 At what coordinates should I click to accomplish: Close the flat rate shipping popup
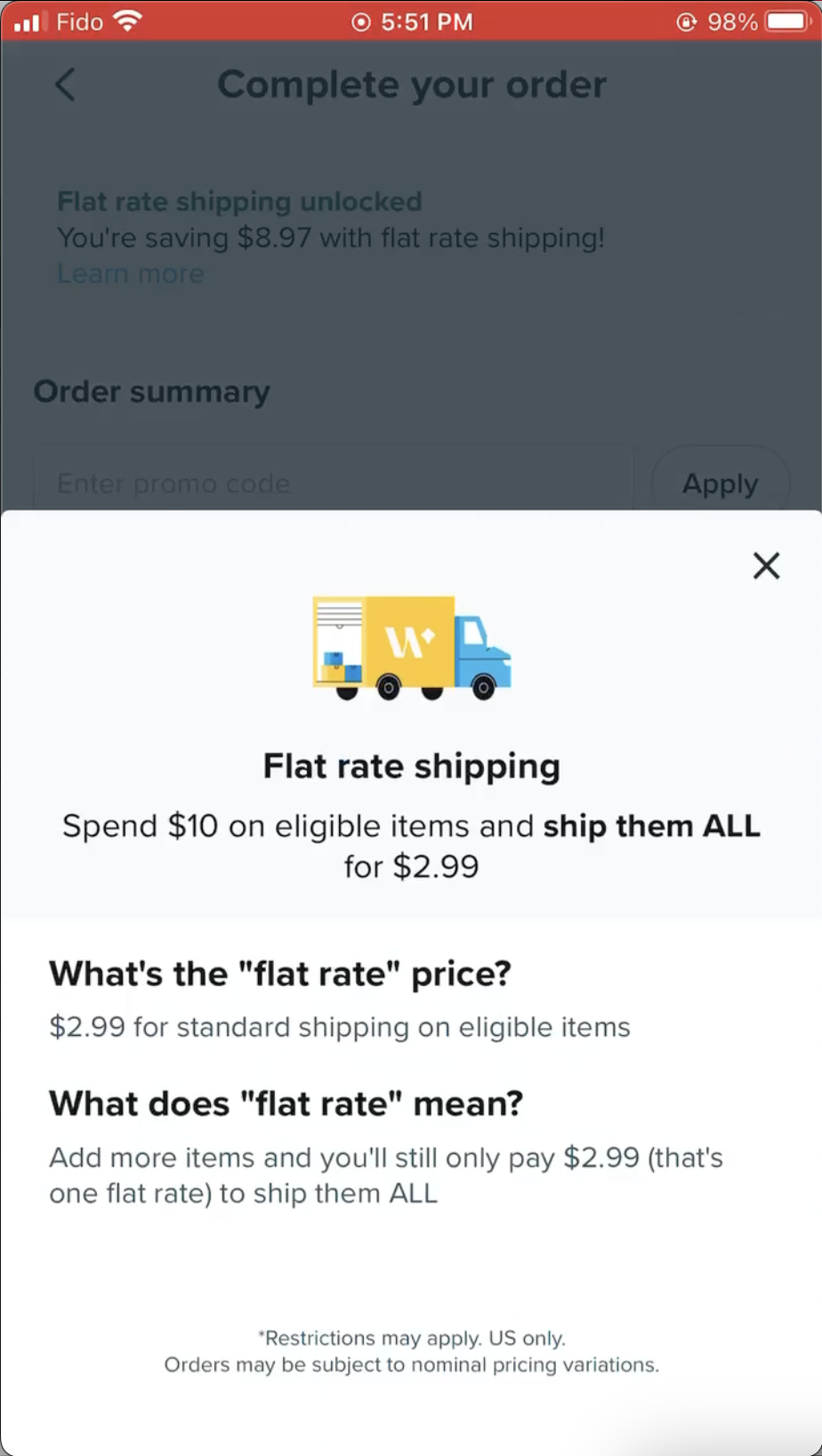pos(766,566)
